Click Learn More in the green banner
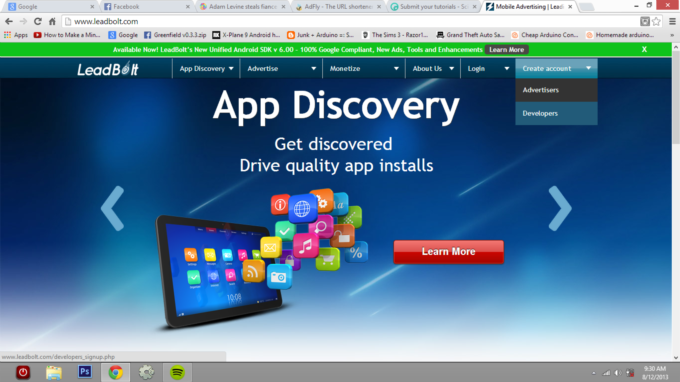Viewport: 680px width, 382px height. coord(507,49)
